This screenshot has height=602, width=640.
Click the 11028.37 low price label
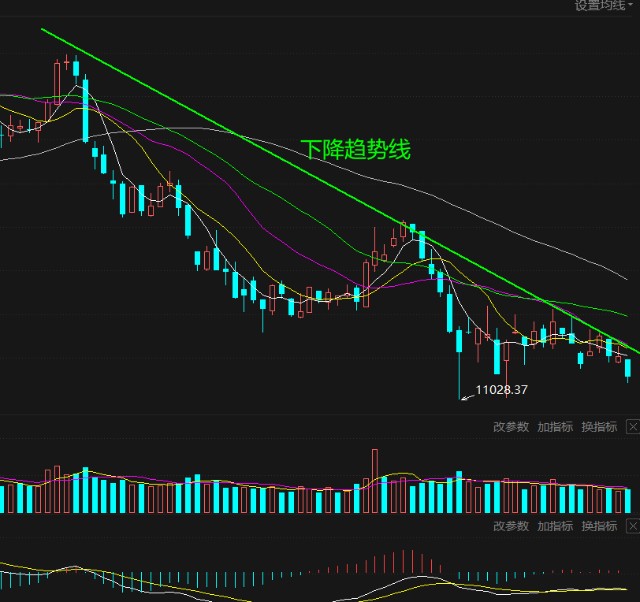tap(502, 390)
